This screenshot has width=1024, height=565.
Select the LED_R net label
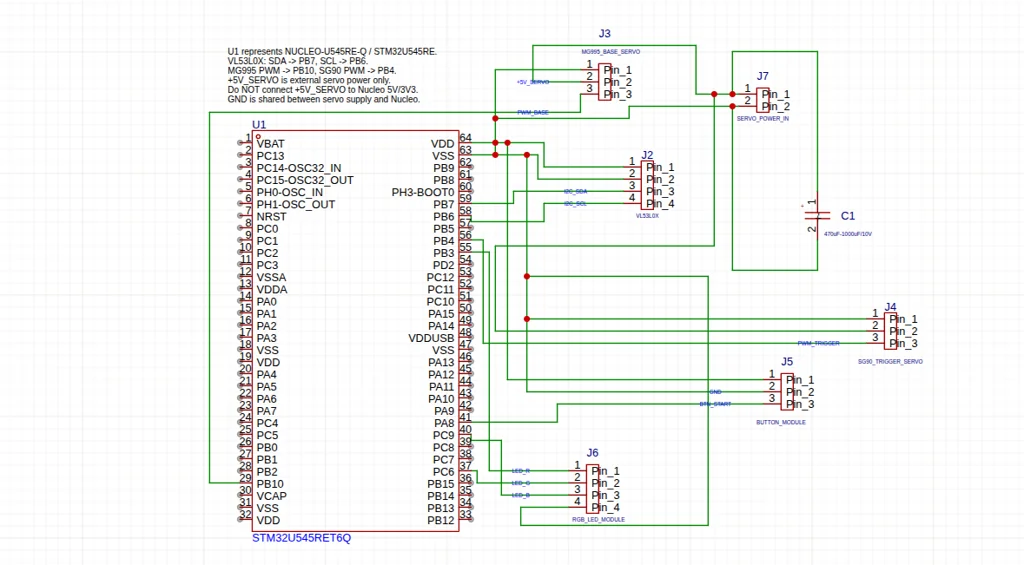520,470
